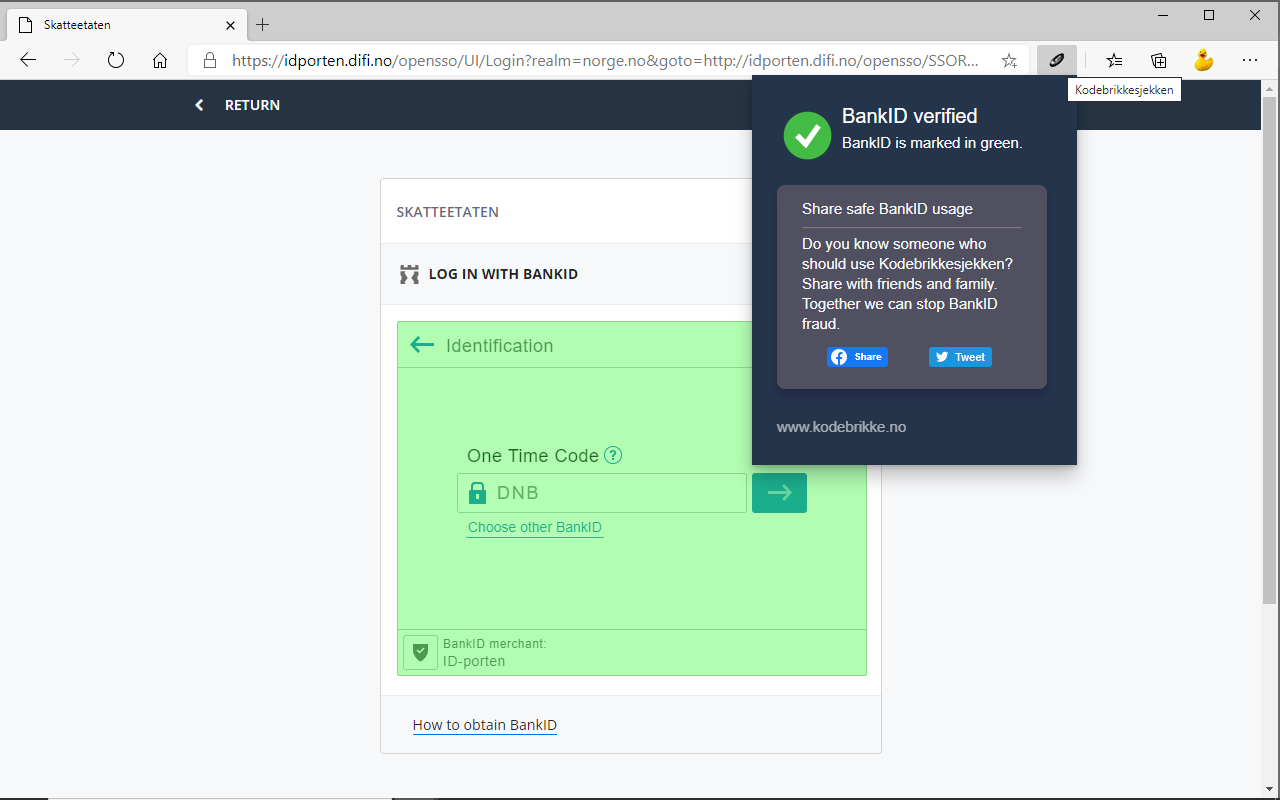Click the BankID merchant shield icon
This screenshot has width=1280, height=800.
coord(420,652)
